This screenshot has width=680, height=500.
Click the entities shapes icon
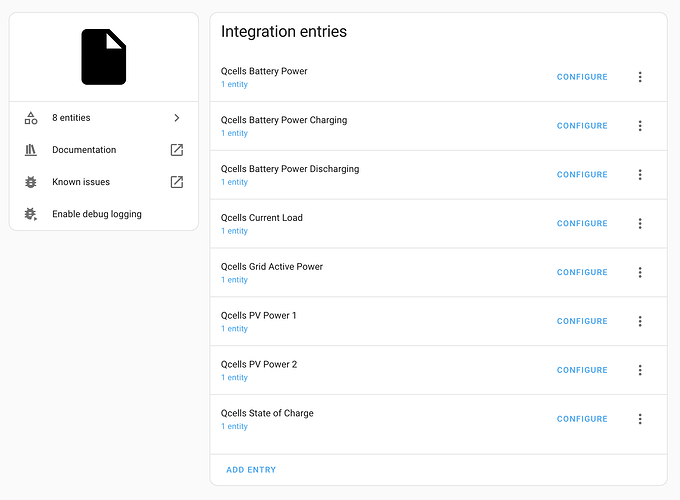coord(31,118)
